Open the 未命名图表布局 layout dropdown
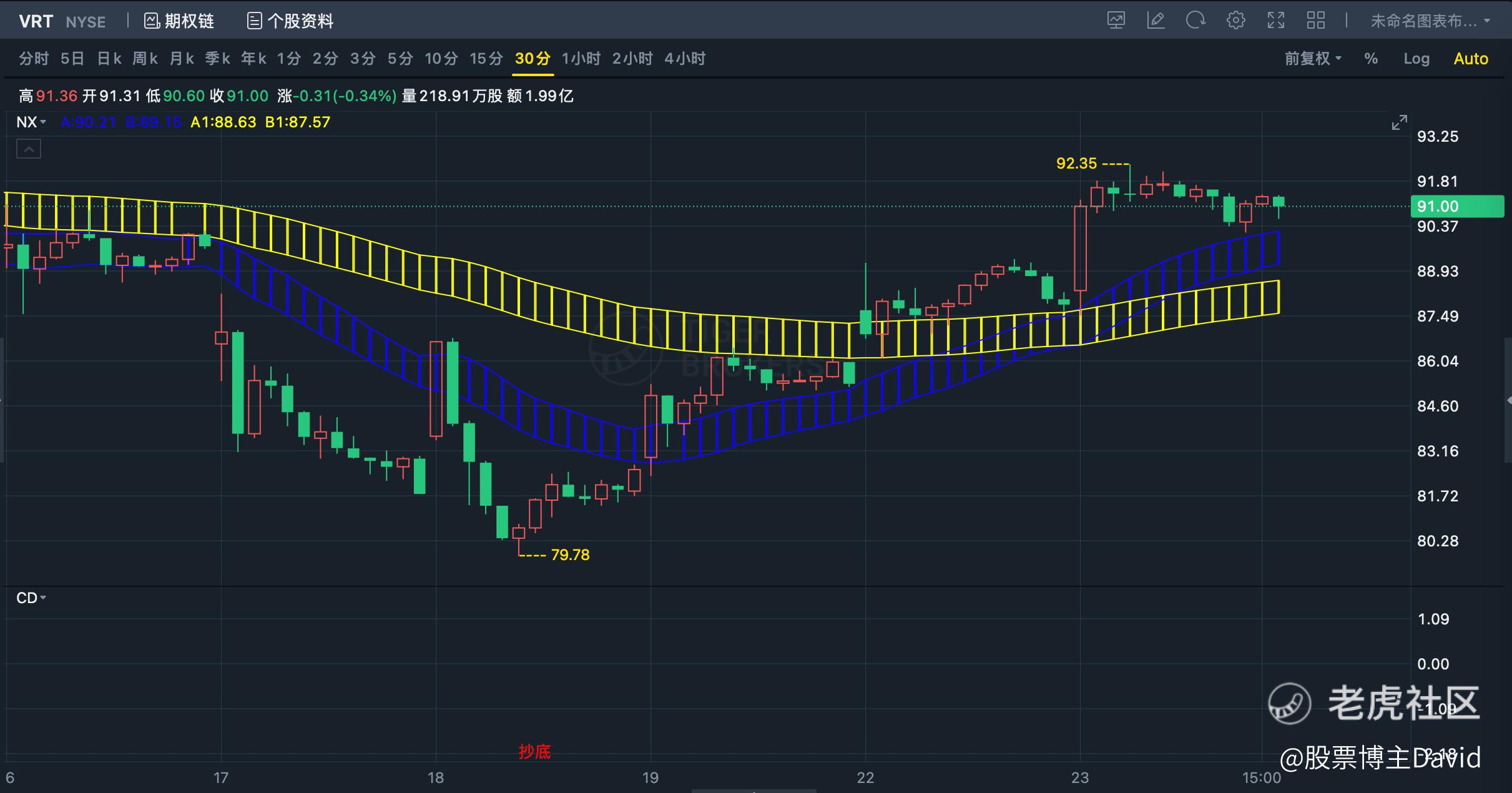The height and width of the screenshot is (793, 1512). (x=1430, y=21)
